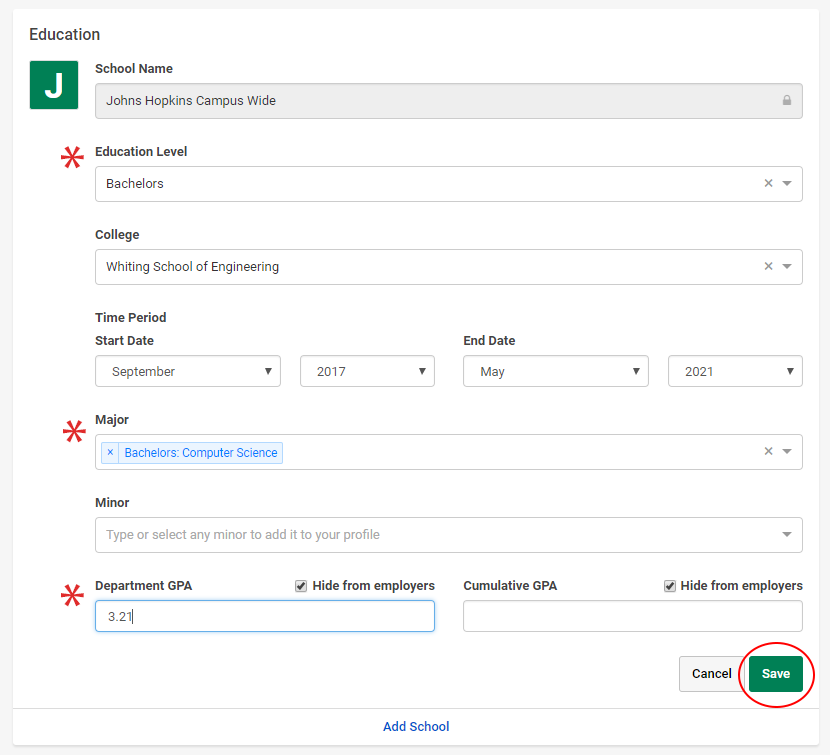This screenshot has width=830, height=755.
Task: Click the Education heading
Action: pos(65,34)
